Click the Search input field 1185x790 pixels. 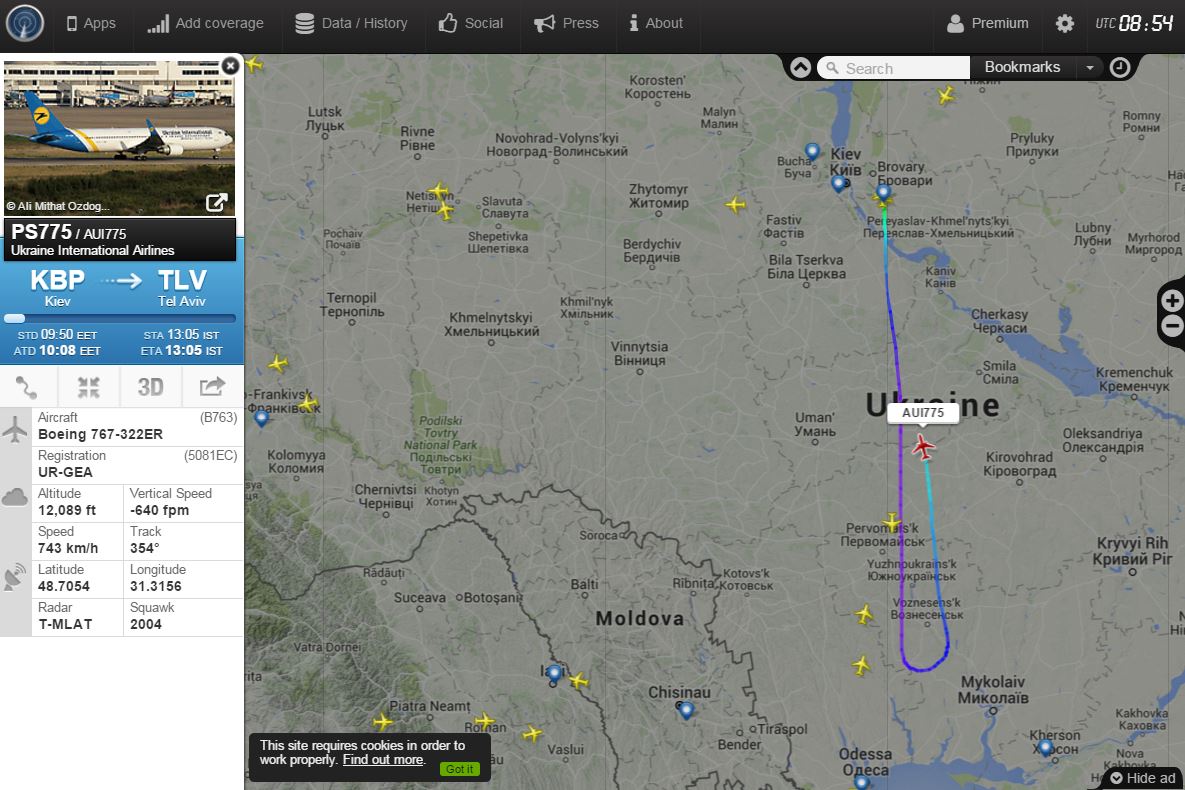click(894, 68)
